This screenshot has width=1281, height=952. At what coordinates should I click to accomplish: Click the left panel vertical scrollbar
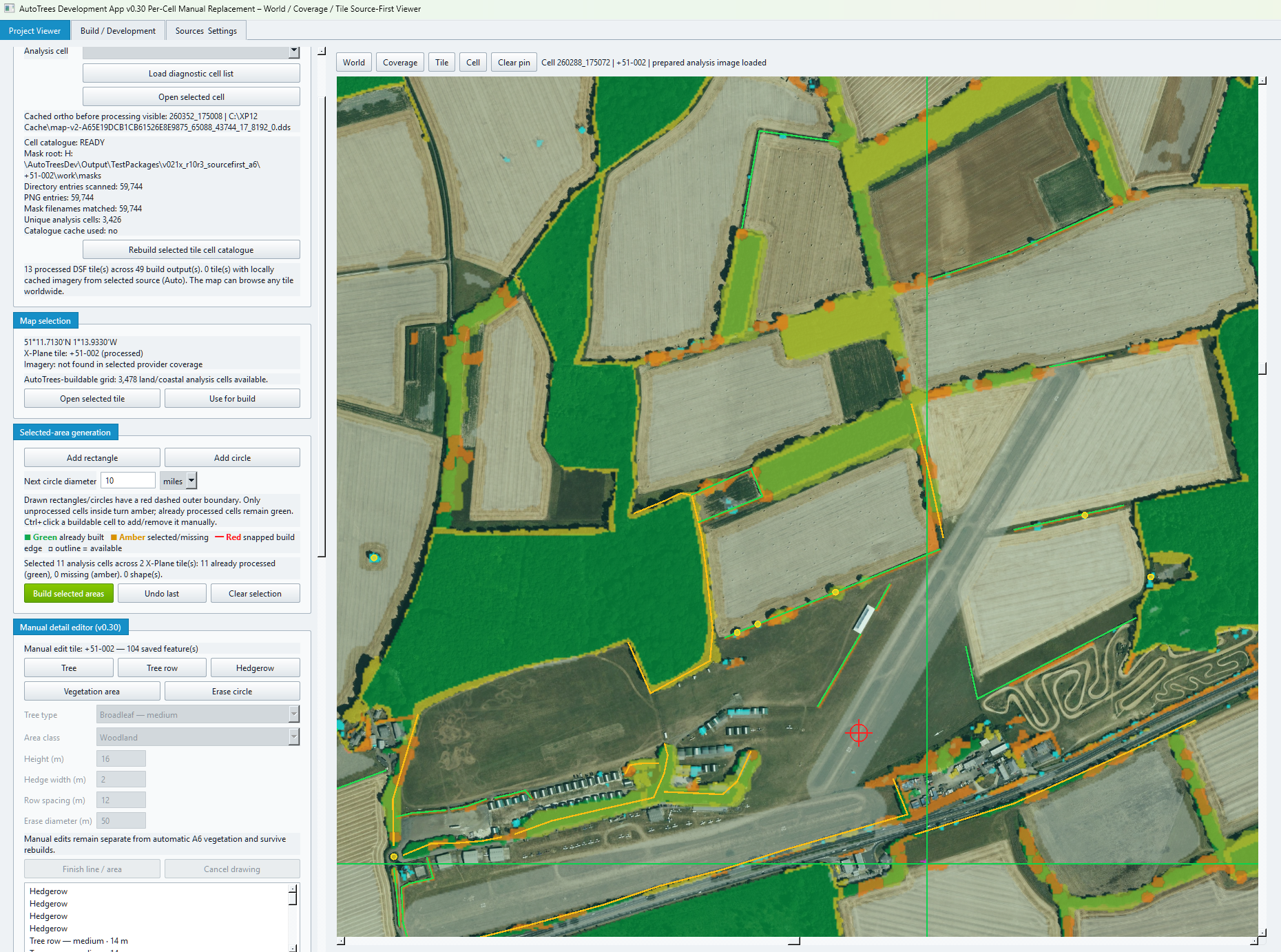pos(321,325)
